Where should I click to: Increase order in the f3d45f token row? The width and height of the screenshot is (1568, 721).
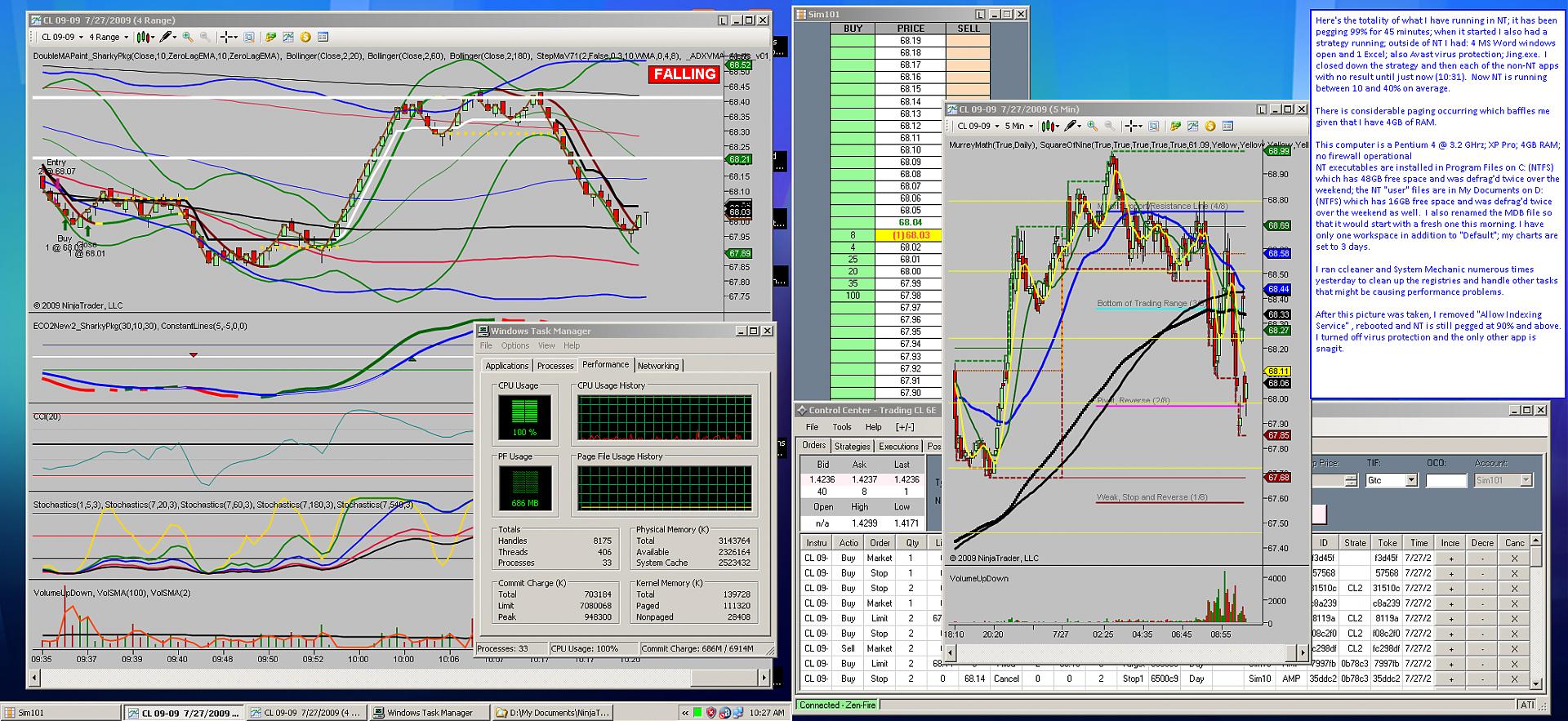tap(1451, 559)
